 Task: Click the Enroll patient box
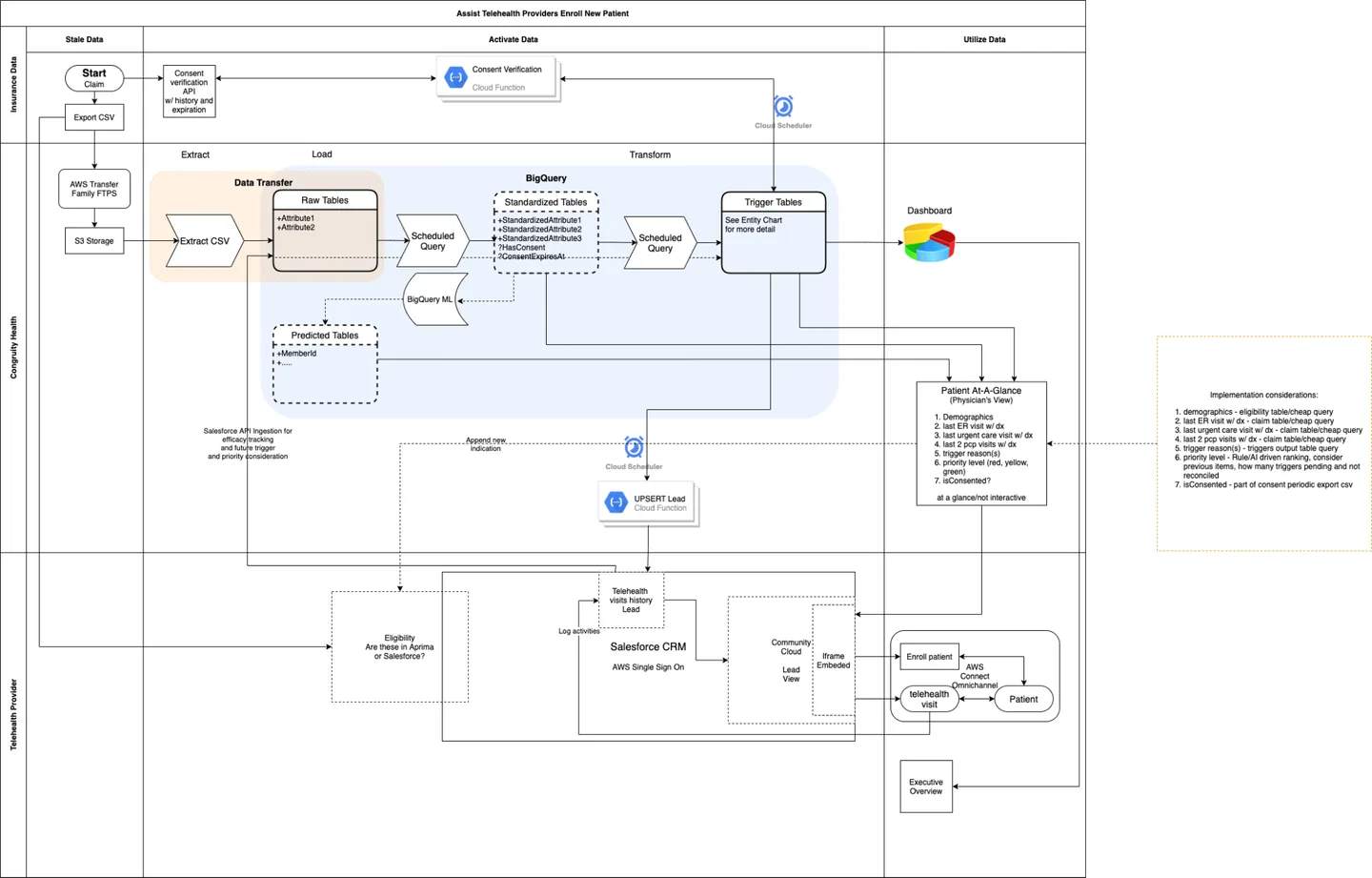click(928, 657)
